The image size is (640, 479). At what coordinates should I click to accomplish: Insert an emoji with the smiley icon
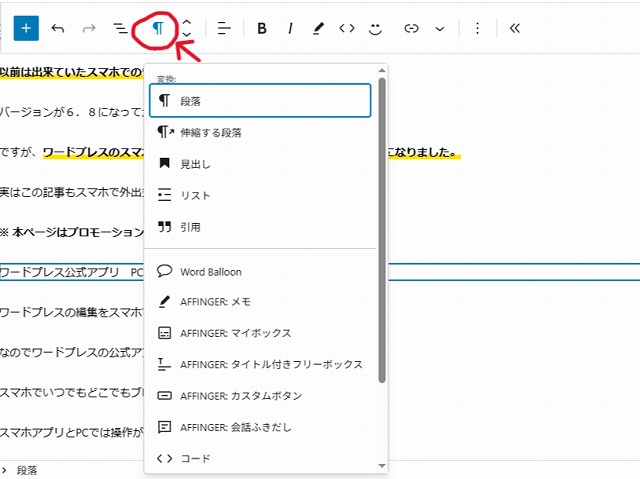(376, 29)
